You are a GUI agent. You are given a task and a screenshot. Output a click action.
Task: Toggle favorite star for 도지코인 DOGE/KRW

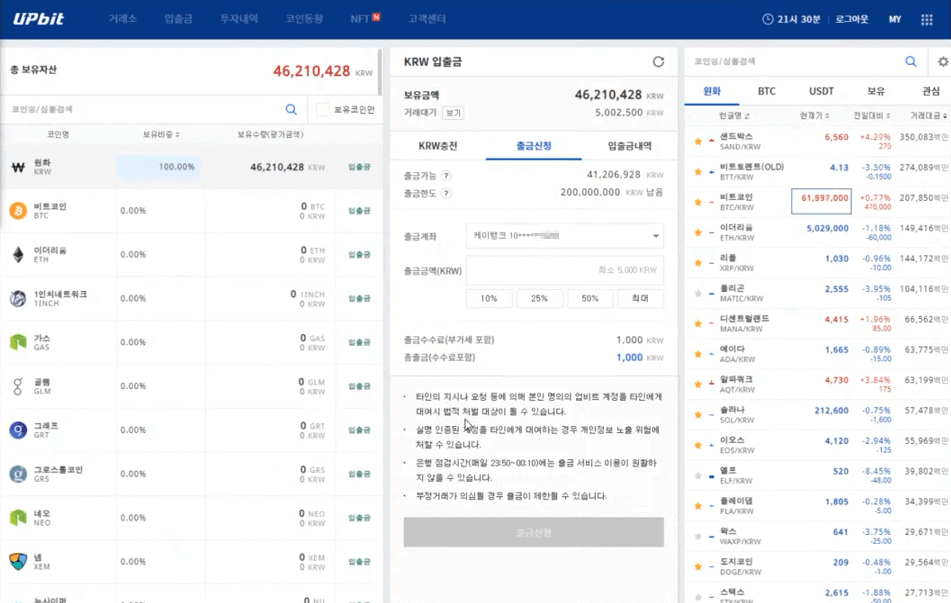point(697,567)
